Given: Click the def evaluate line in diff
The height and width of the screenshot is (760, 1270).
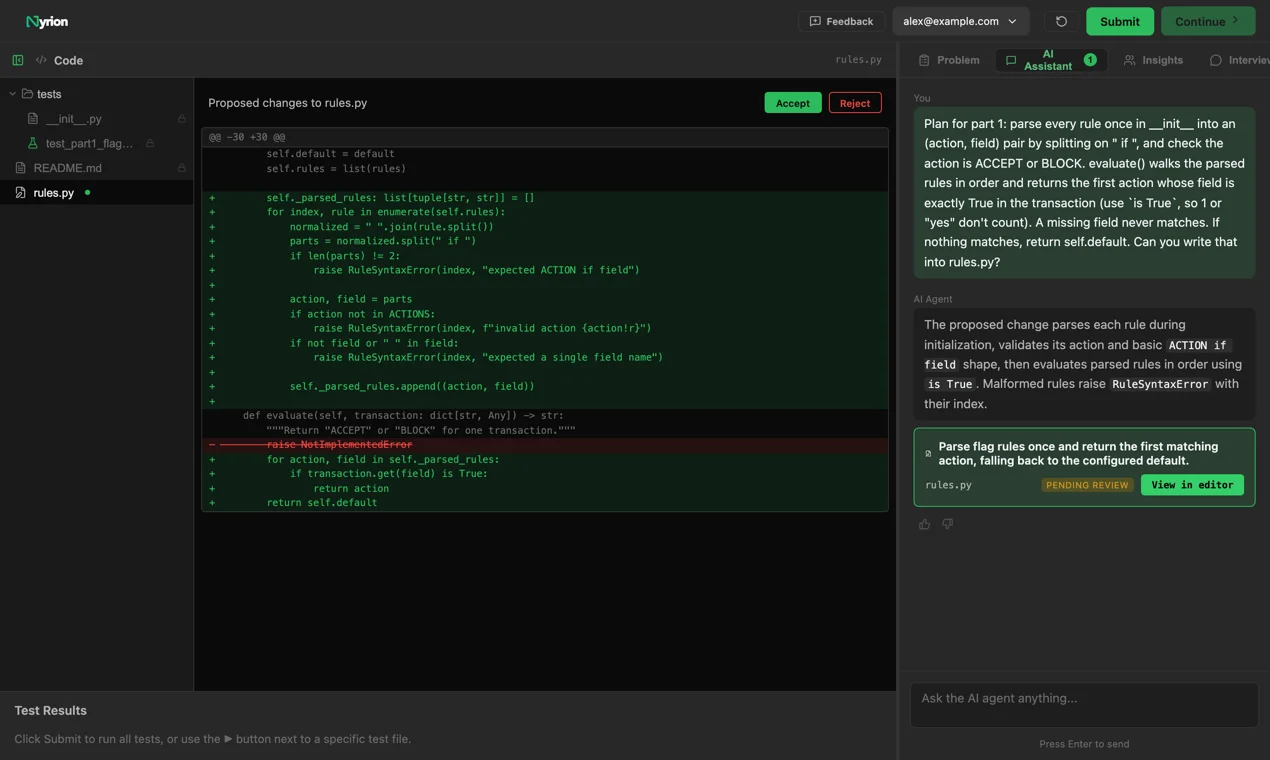Looking at the screenshot, I should pyautogui.click(x=545, y=415).
